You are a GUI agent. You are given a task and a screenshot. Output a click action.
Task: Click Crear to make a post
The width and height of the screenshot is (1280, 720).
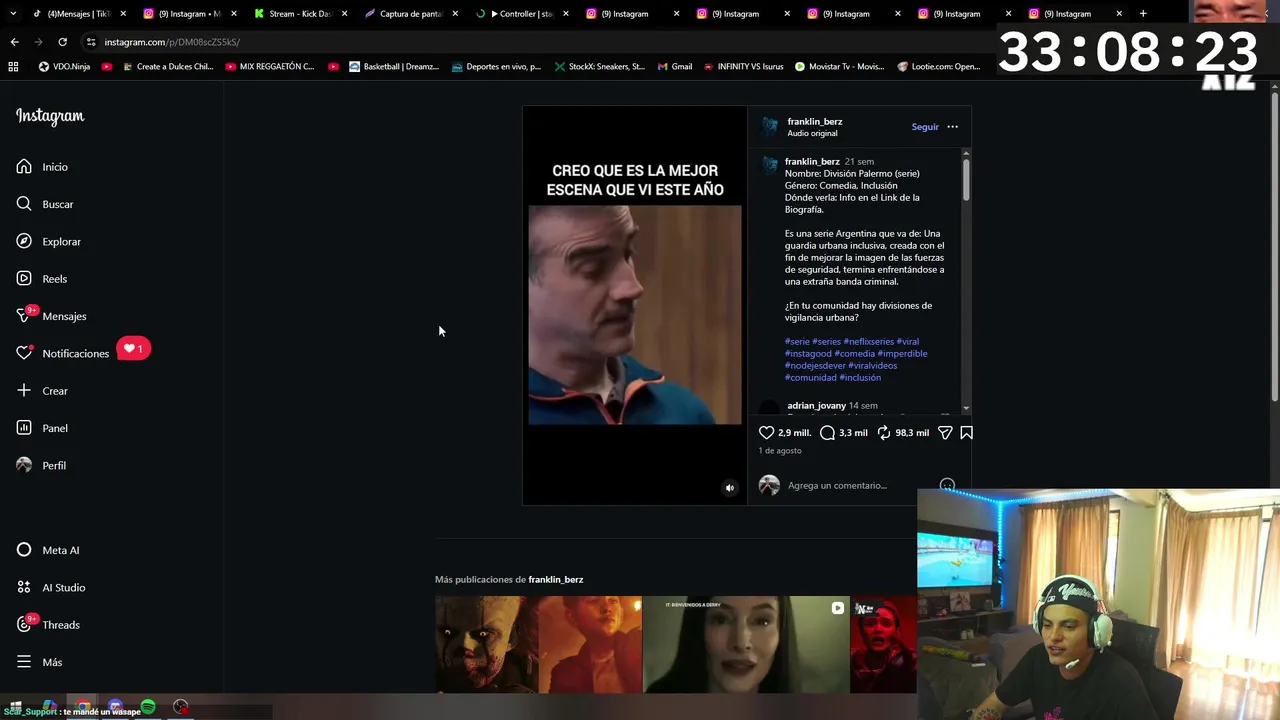point(42,391)
